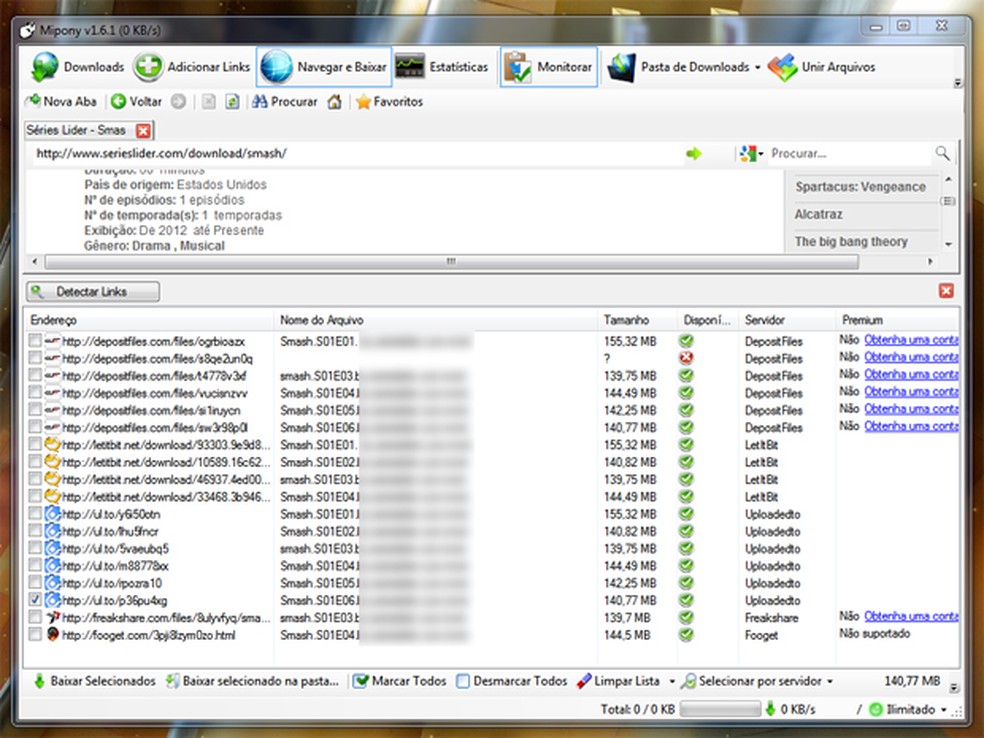Click the total download progress bar
The image size is (984, 738).
coord(720,710)
